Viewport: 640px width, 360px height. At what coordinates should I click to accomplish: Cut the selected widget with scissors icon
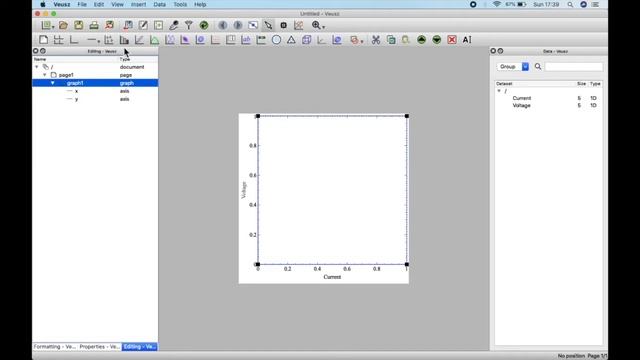(376, 40)
